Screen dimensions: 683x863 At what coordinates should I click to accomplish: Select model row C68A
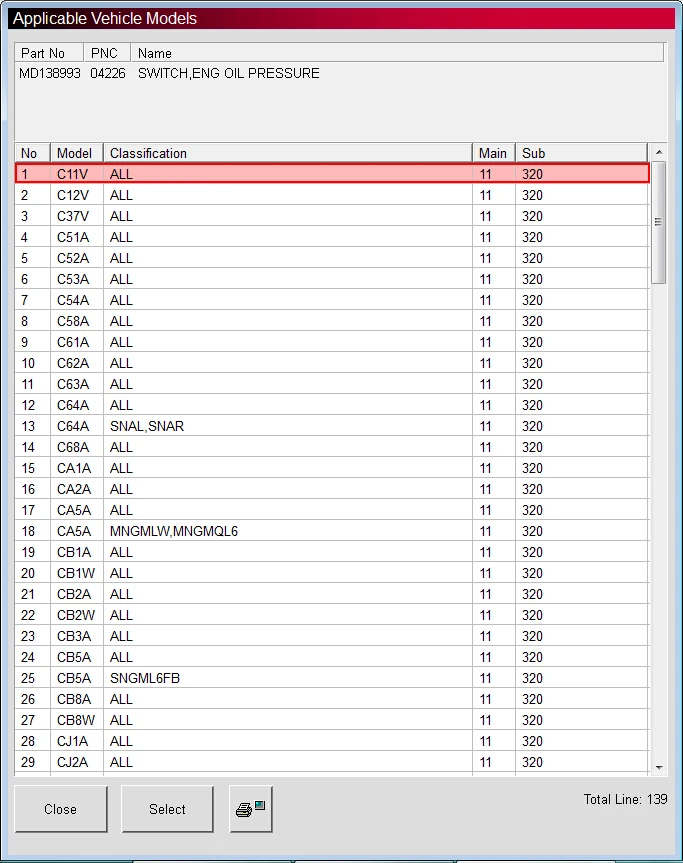tap(332, 447)
